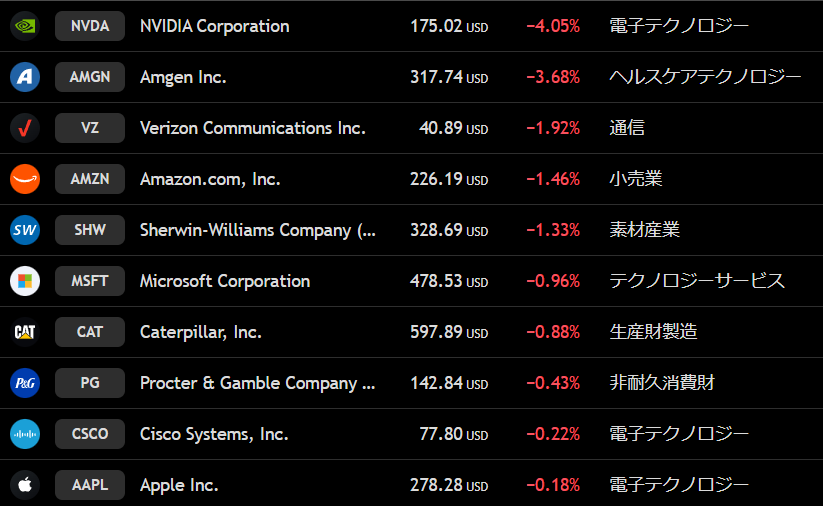Click the P&G logo icon
Image resolution: width=823 pixels, height=506 pixels.
click(x=24, y=383)
